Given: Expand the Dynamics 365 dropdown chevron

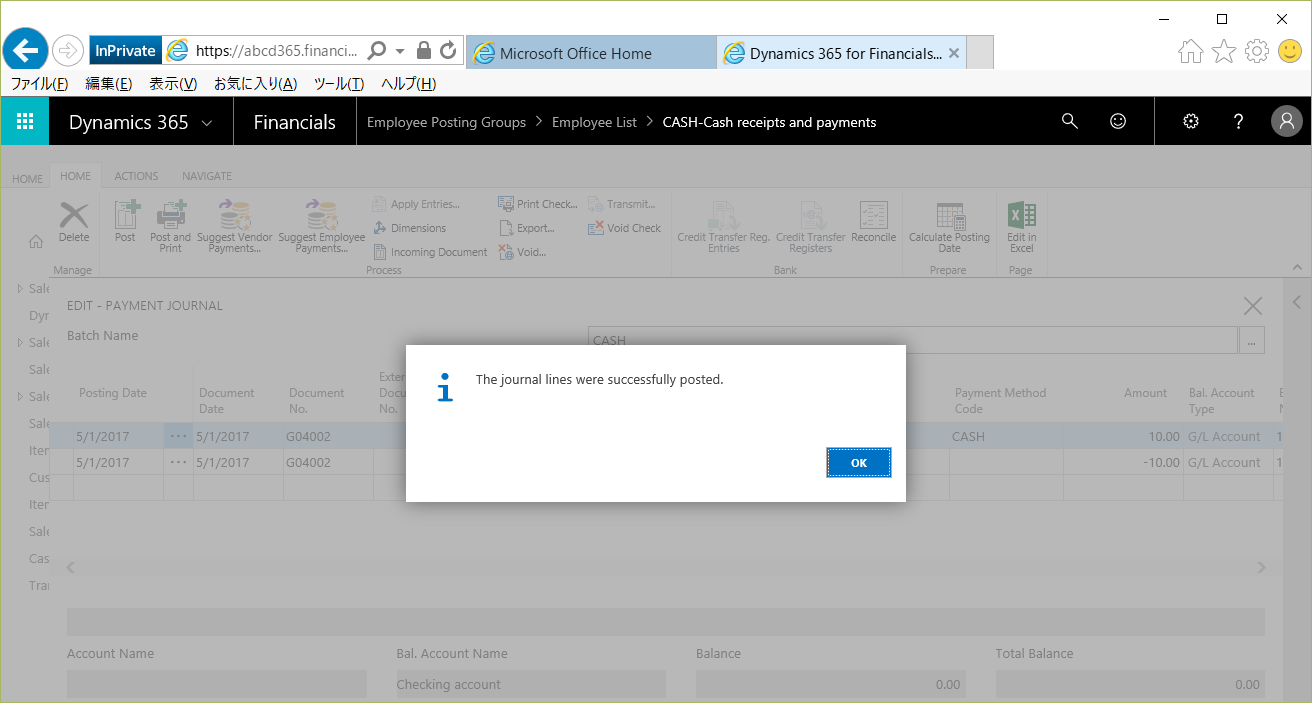Looking at the screenshot, I should tap(207, 123).
